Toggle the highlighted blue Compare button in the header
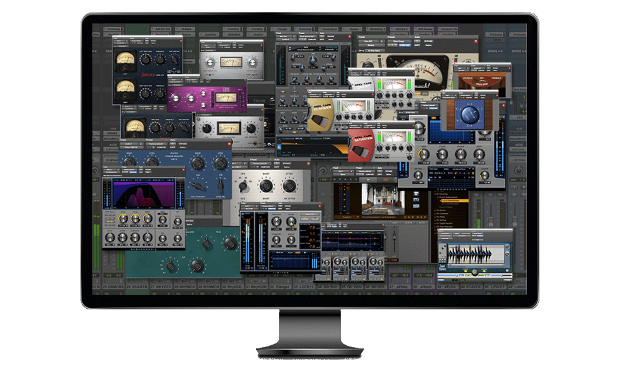Image resolution: width=620 pixels, height=372 pixels. pos(404,45)
